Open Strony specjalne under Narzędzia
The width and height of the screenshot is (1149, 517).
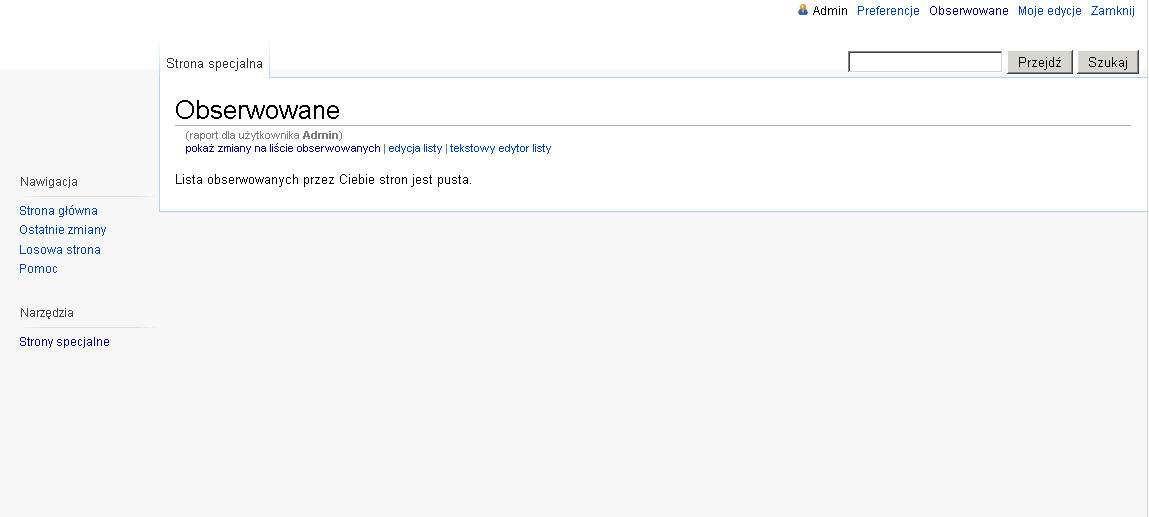tap(64, 342)
